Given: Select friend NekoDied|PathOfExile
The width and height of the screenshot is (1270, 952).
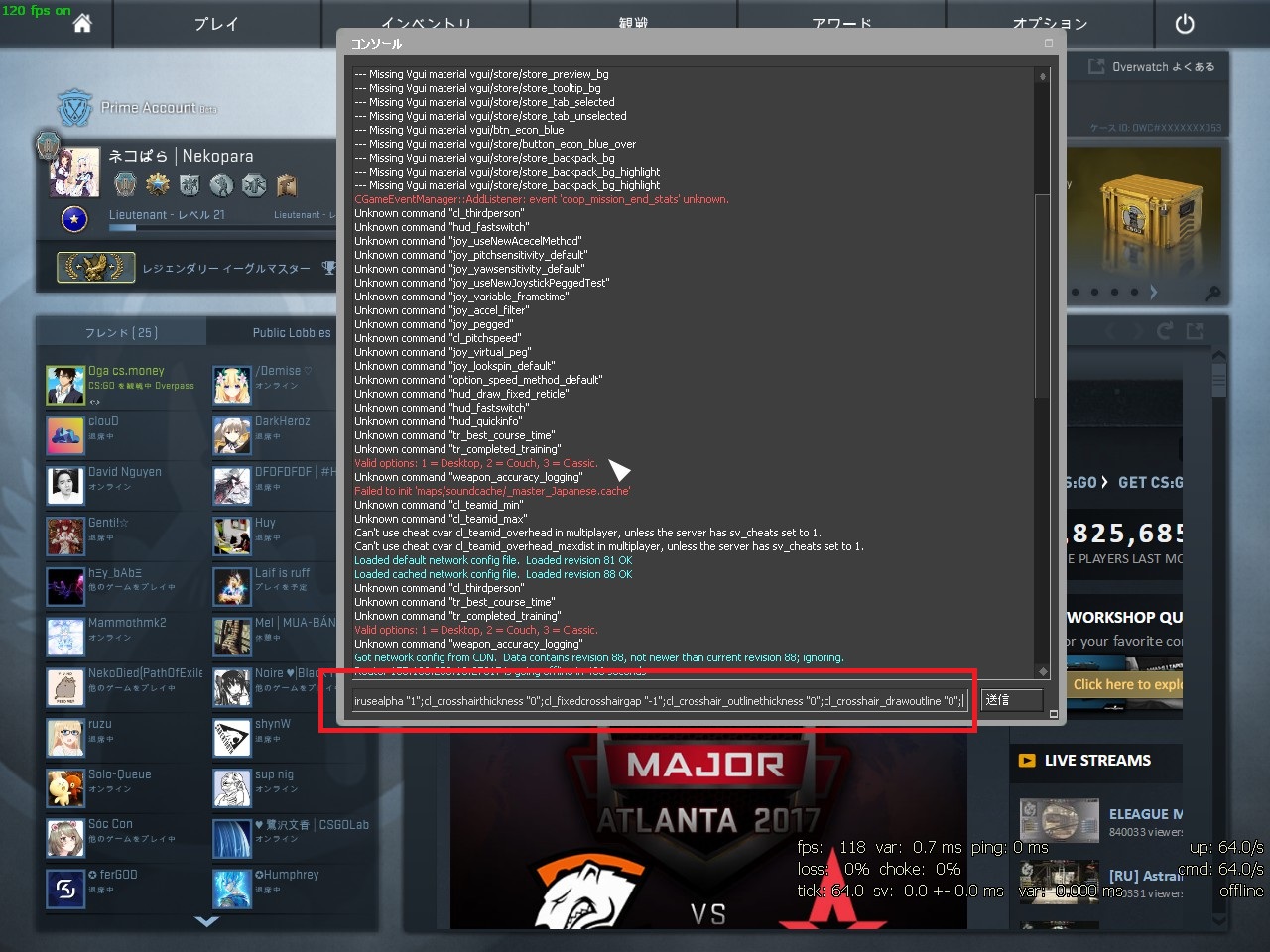Looking at the screenshot, I should click(x=122, y=688).
